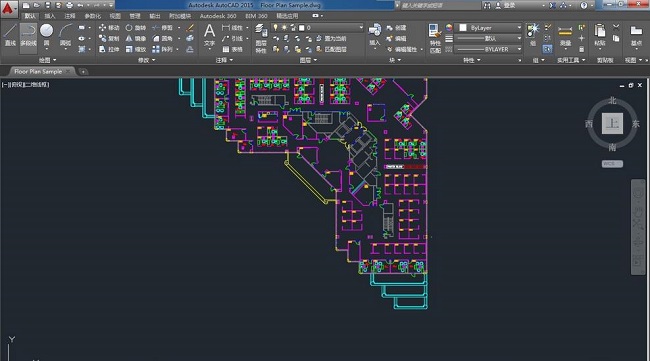This screenshot has width=650, height=361.
Task: Click the WCS label below ViewCube
Action: pyautogui.click(x=612, y=164)
